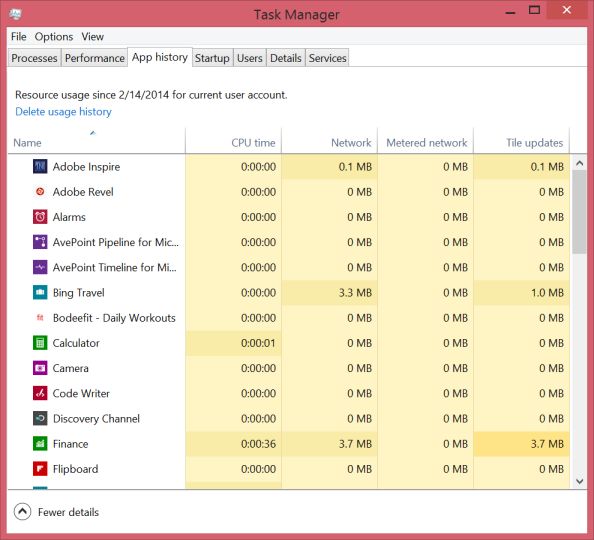Open the Startup tab

(212, 58)
